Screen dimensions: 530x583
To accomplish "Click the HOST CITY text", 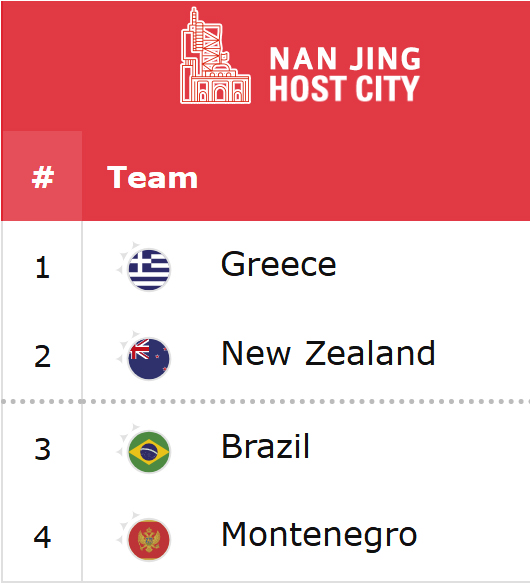I will pos(344,88).
